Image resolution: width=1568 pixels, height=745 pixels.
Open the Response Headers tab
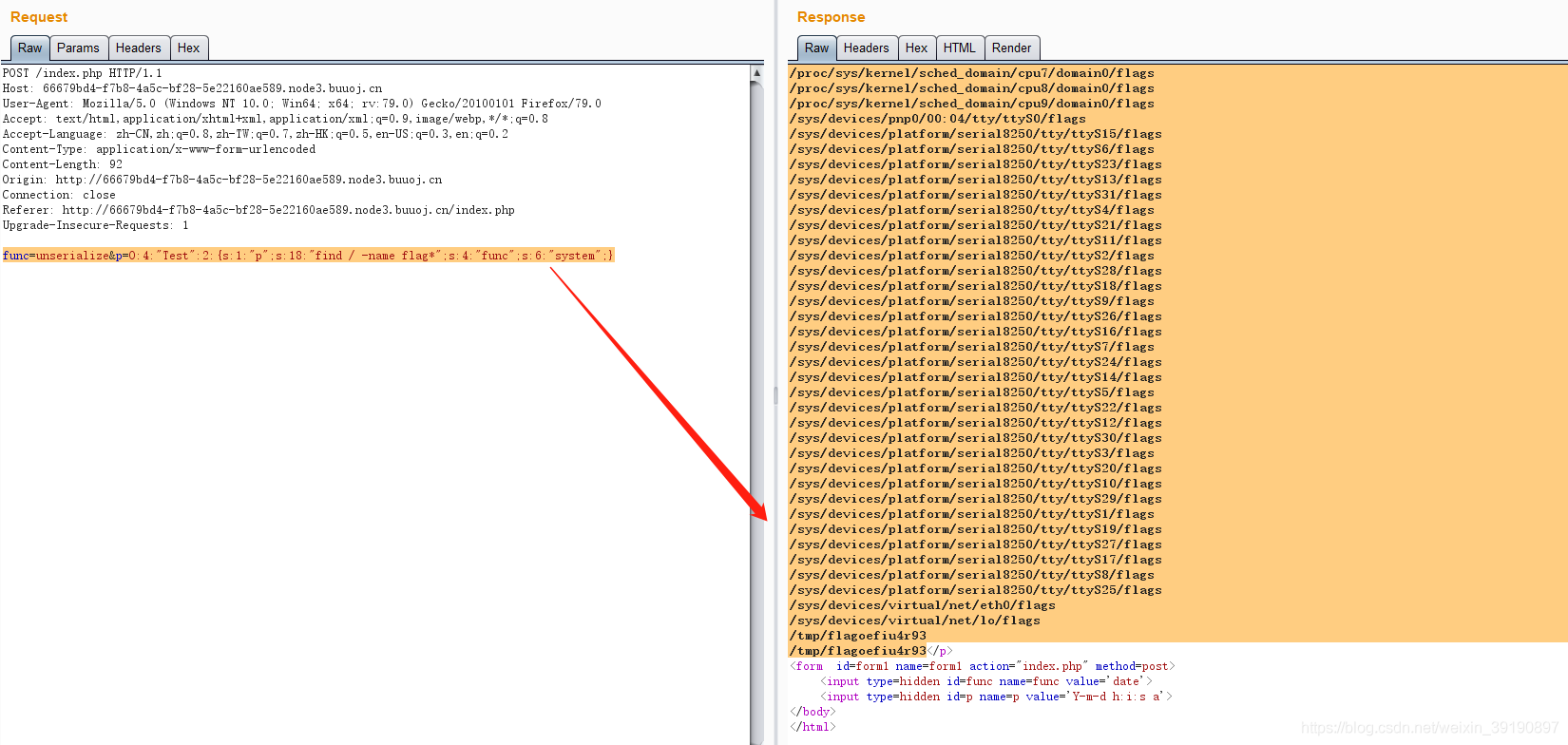point(867,48)
